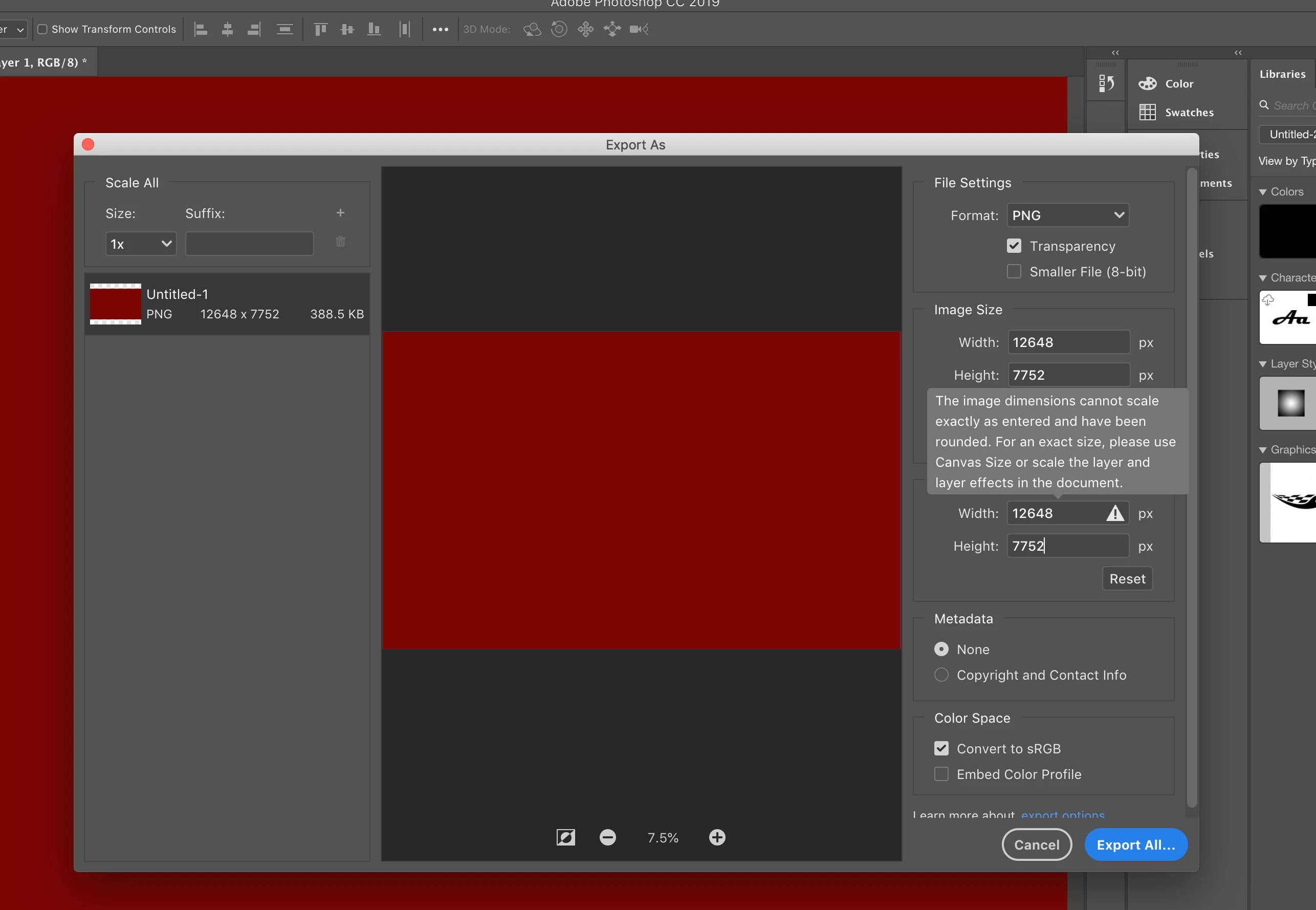Switch to the Libraries panel tab
The image size is (1316, 910).
[x=1282, y=74]
